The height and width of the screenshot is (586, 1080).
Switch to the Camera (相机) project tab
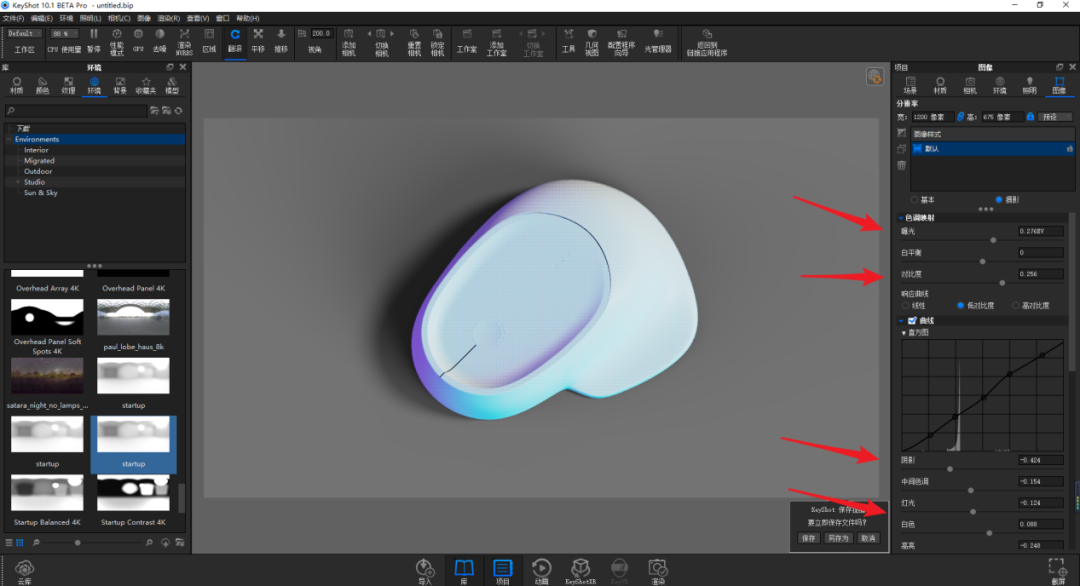970,85
